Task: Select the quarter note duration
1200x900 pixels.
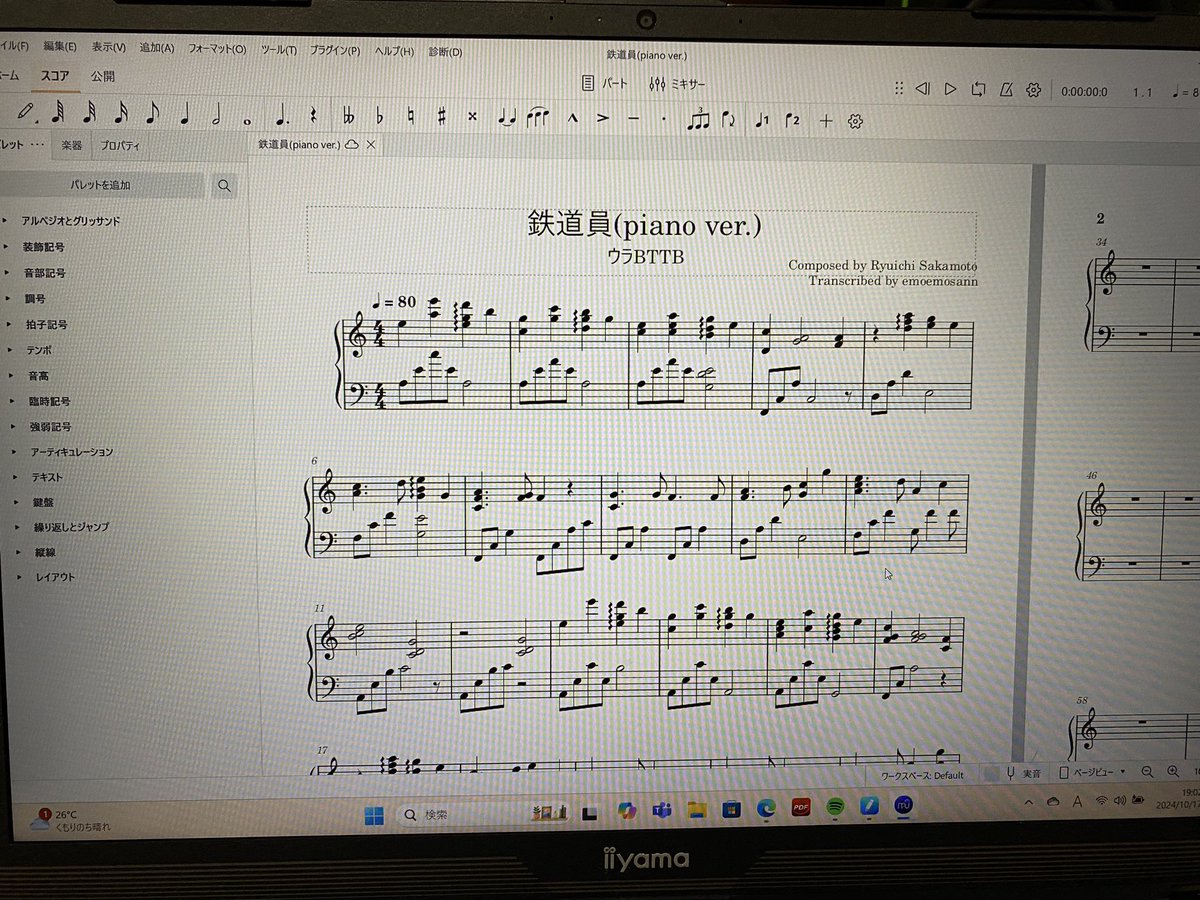Action: coord(182,119)
